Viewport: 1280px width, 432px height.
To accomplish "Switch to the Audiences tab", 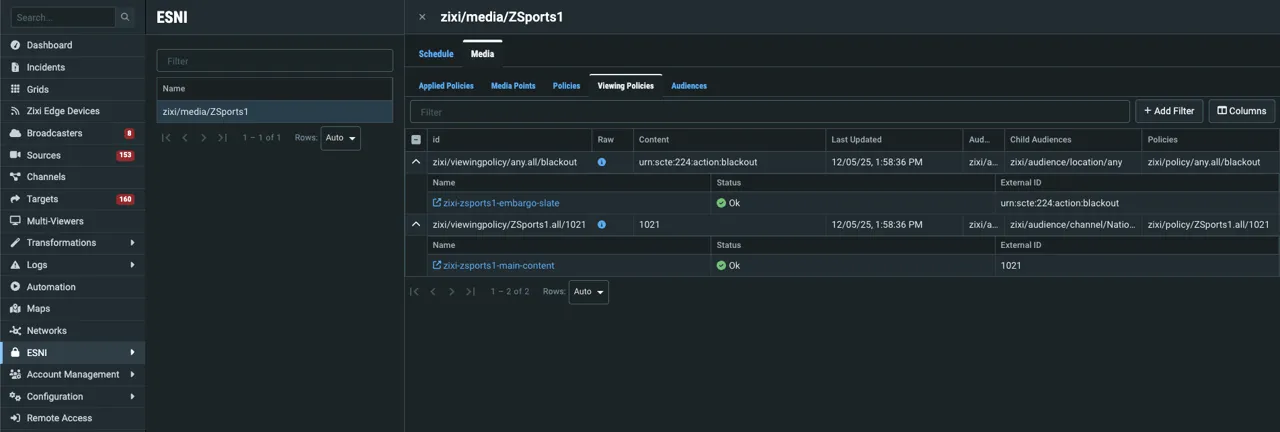I will [x=689, y=86].
